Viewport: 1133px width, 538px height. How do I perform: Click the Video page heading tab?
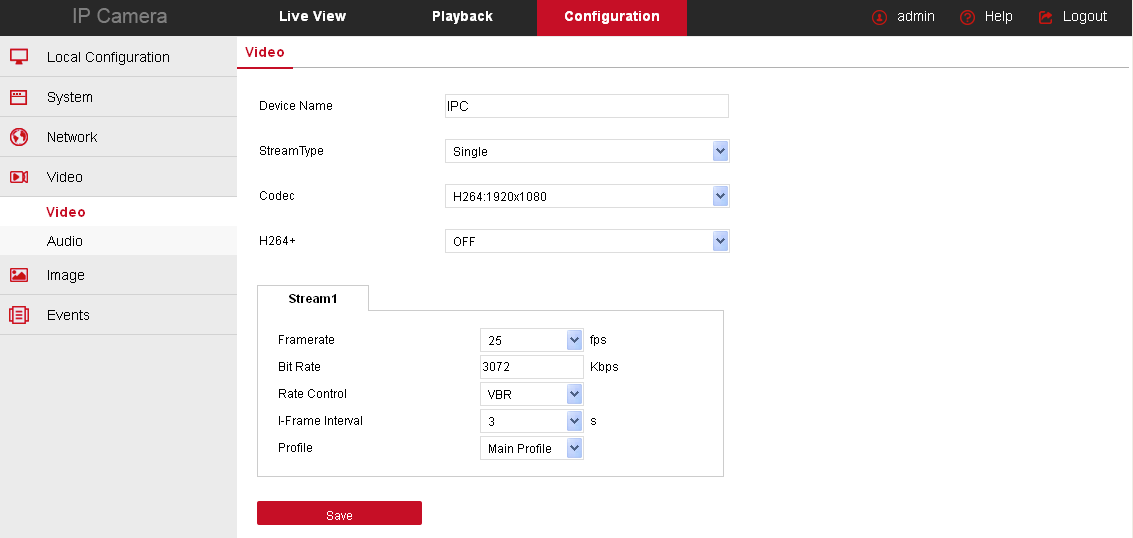[x=264, y=52]
